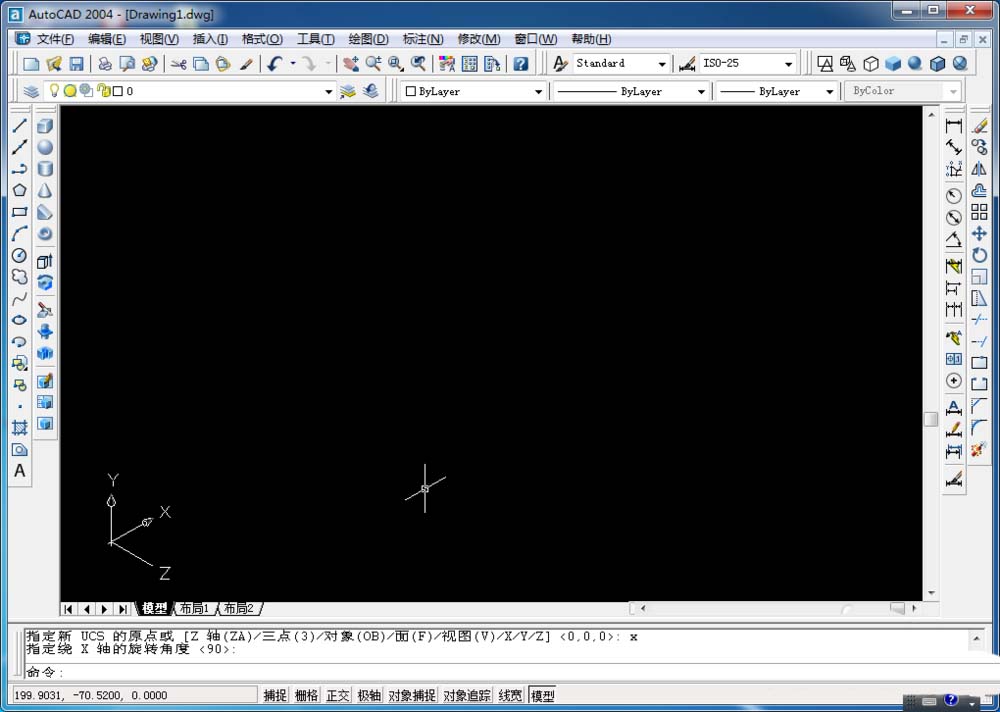Toggle 栅格 grid display

click(306, 695)
